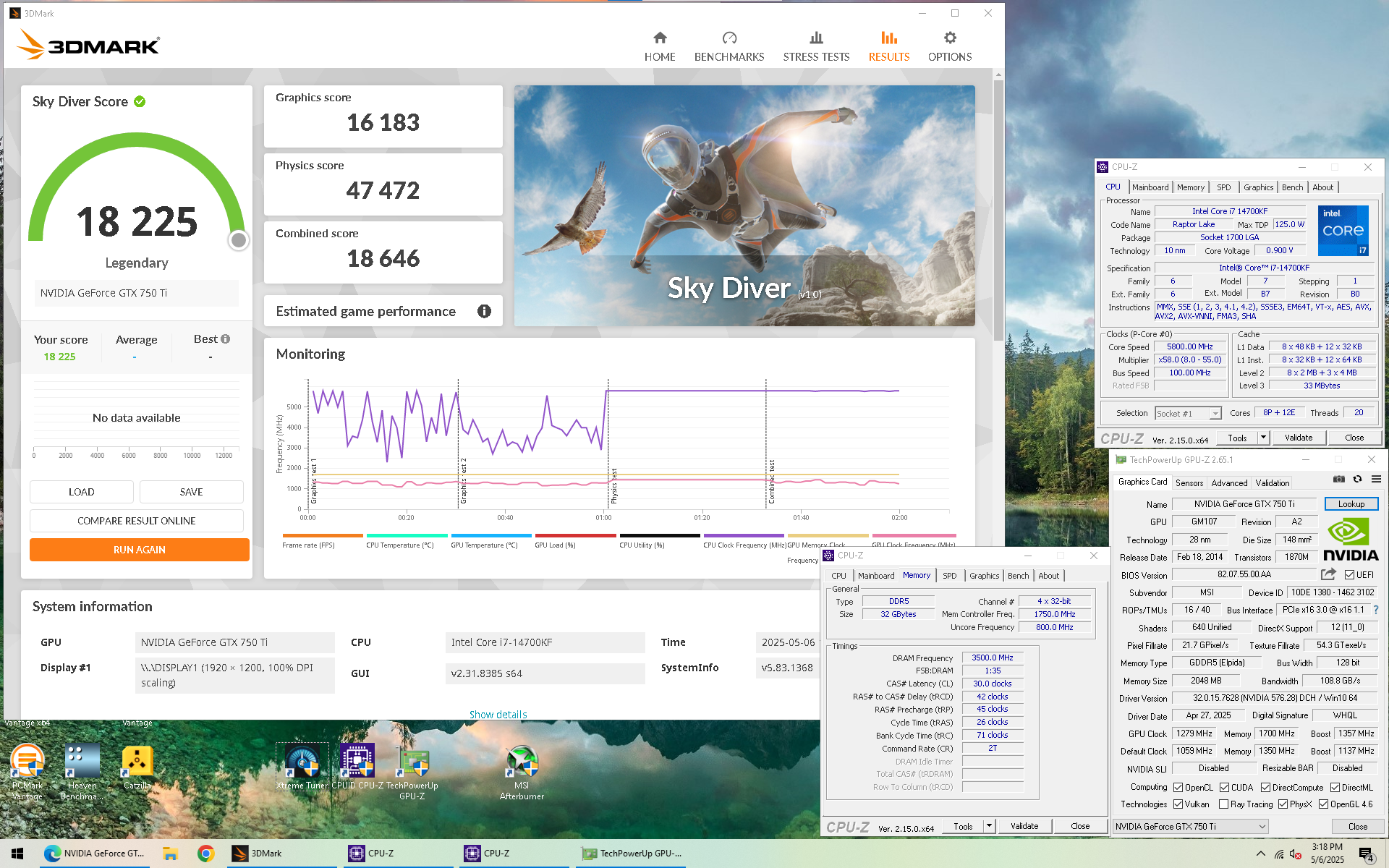
Task: Click Validate button in upper CPU-Z
Action: coord(1299,438)
